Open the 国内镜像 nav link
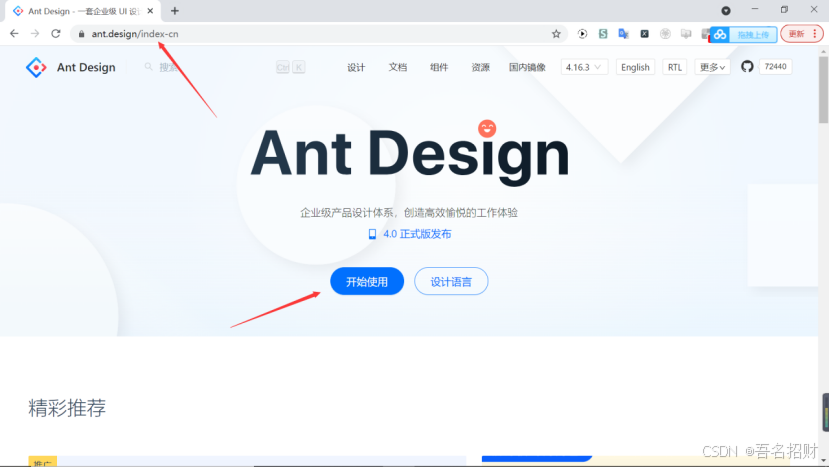Image resolution: width=830 pixels, height=467 pixels. [527, 67]
